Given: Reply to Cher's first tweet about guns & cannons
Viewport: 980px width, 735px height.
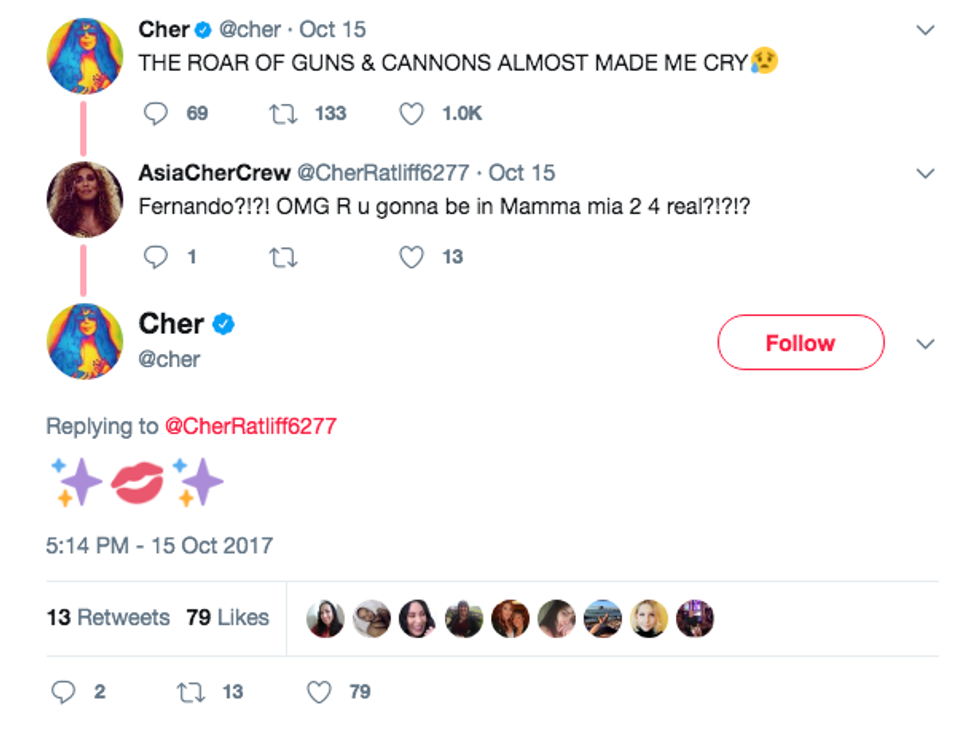Looking at the screenshot, I should coord(157,114).
